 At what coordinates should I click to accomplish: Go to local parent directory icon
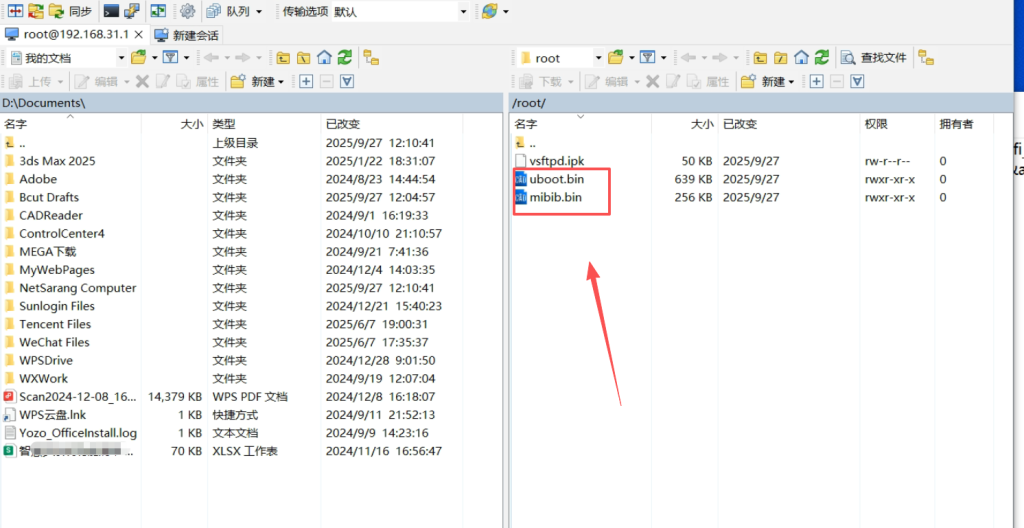(283, 58)
